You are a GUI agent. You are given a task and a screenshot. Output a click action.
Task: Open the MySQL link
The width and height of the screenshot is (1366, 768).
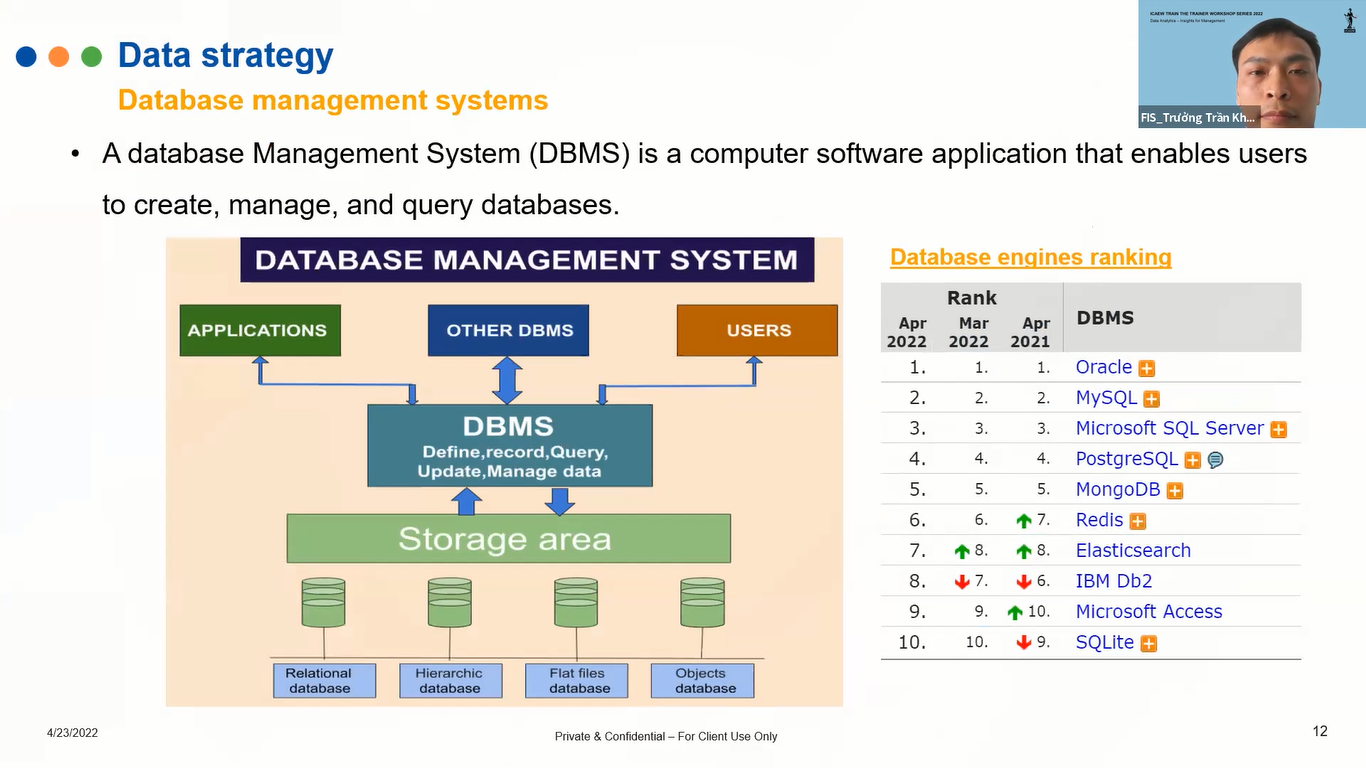tap(1107, 398)
